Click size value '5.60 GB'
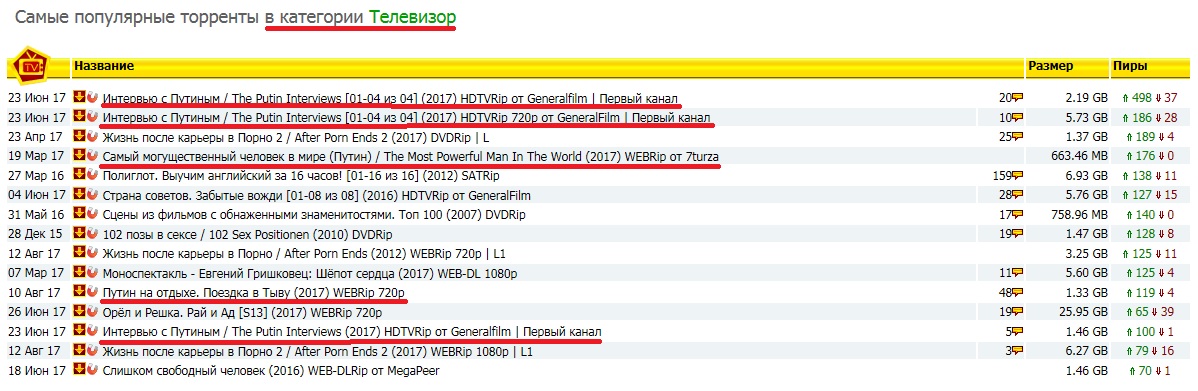The image size is (1198, 391). click(1085, 273)
